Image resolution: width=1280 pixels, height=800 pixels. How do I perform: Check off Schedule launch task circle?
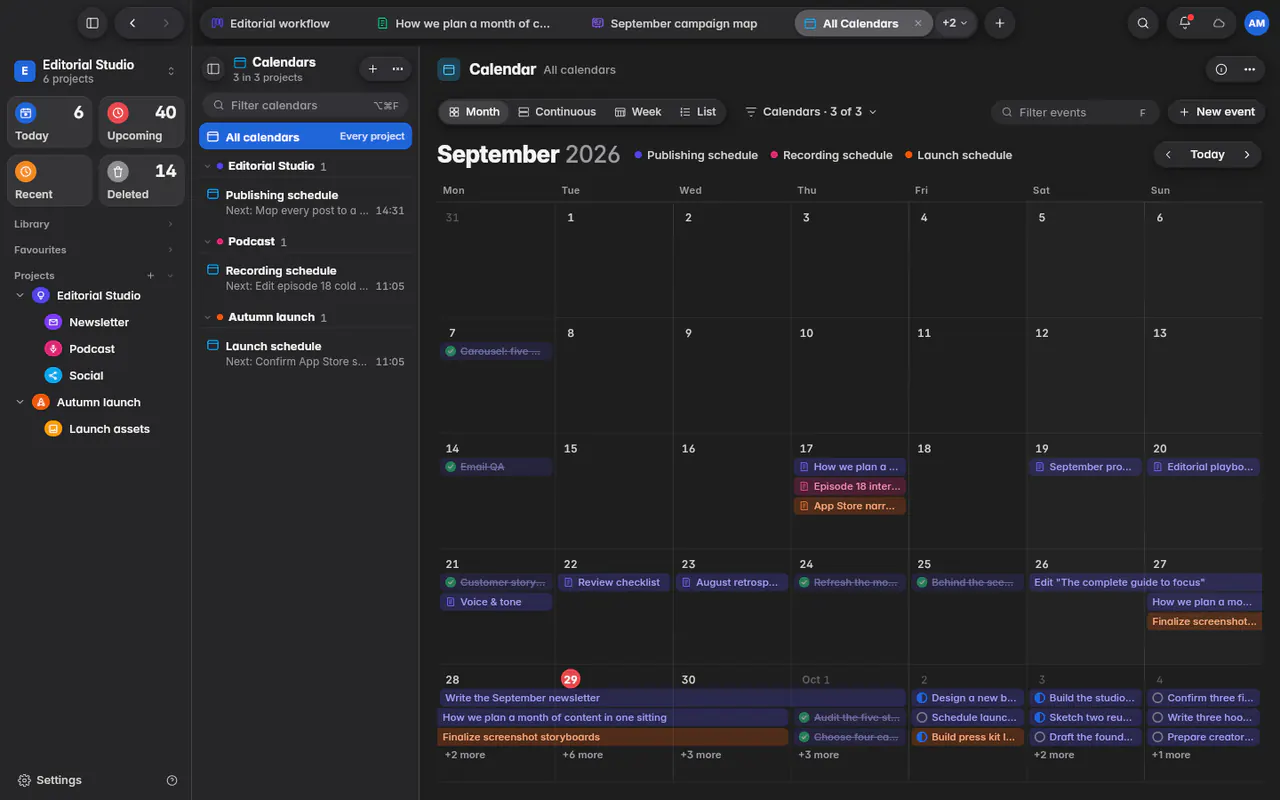[x=922, y=717]
